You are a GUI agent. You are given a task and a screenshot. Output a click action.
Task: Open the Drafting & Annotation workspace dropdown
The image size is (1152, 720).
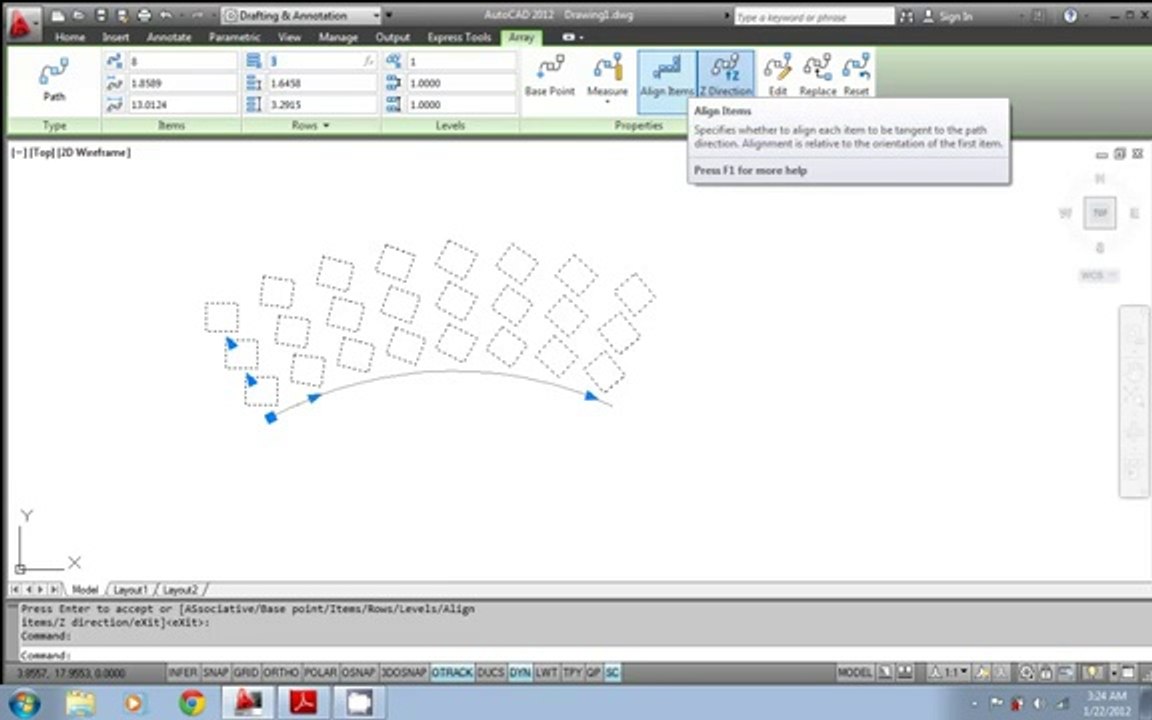pyautogui.click(x=302, y=15)
